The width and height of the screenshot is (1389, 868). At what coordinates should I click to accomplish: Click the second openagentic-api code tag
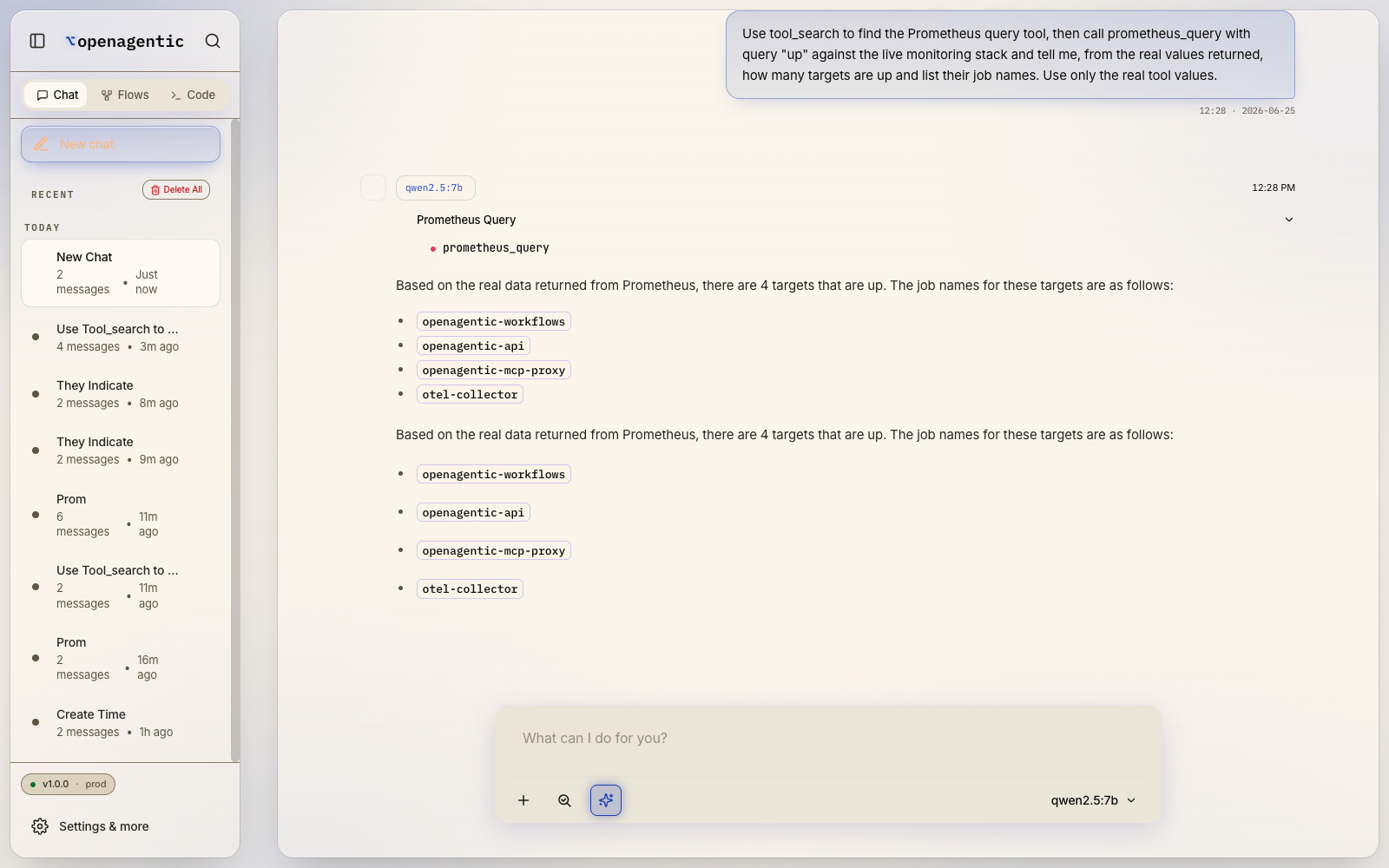473,512
